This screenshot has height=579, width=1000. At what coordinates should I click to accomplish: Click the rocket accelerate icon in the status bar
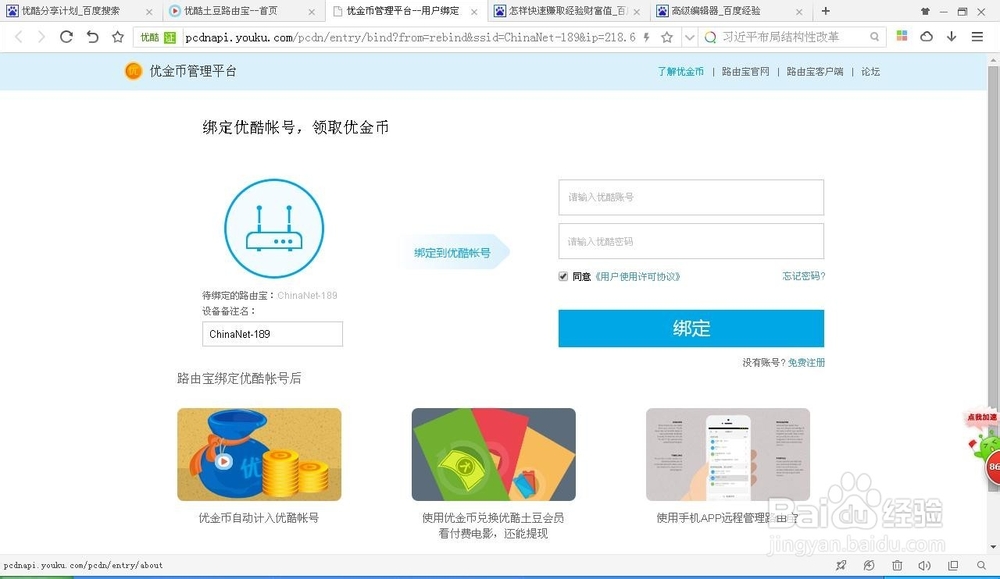[x=841, y=565]
